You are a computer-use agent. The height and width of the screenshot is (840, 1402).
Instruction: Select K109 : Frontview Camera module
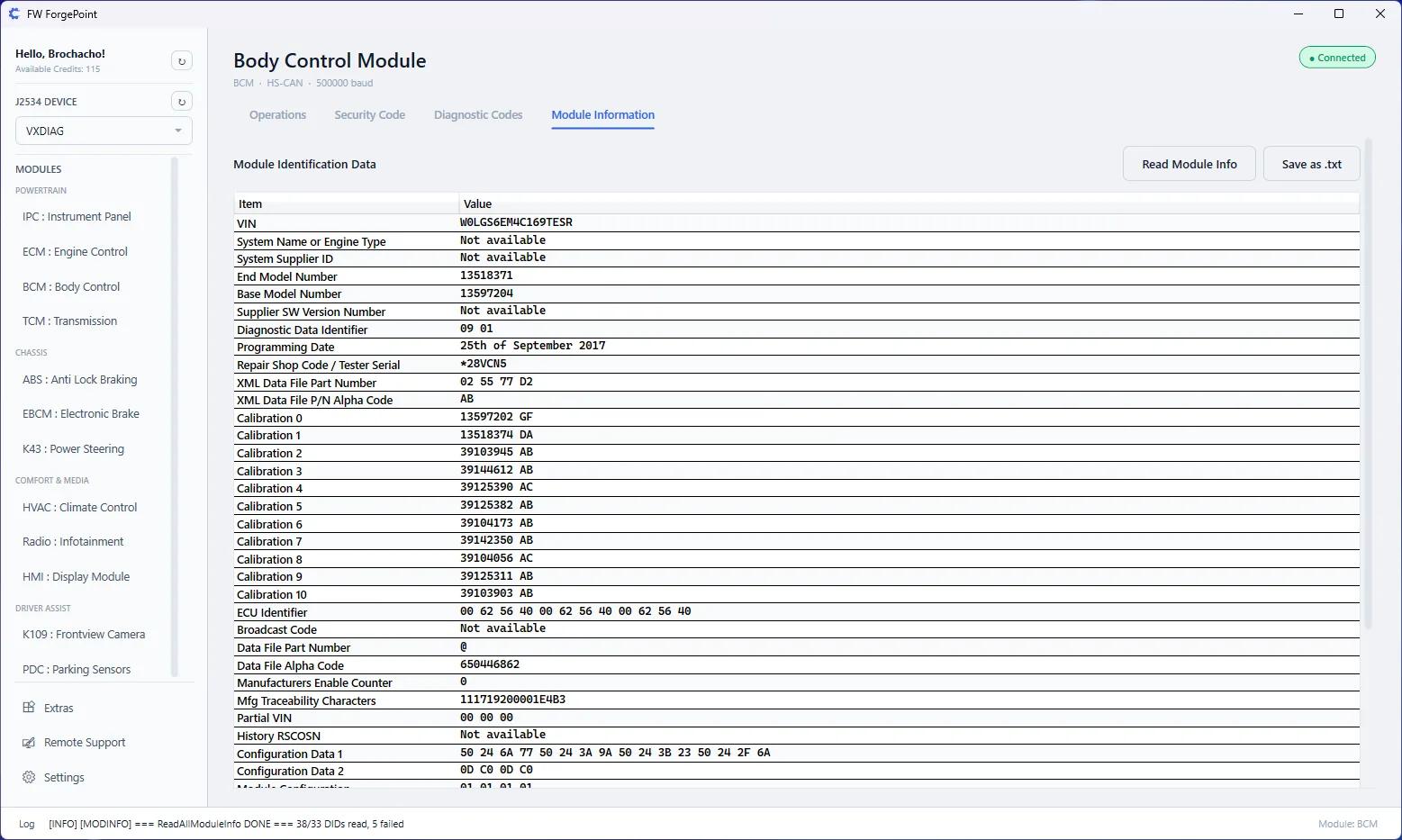84,635
